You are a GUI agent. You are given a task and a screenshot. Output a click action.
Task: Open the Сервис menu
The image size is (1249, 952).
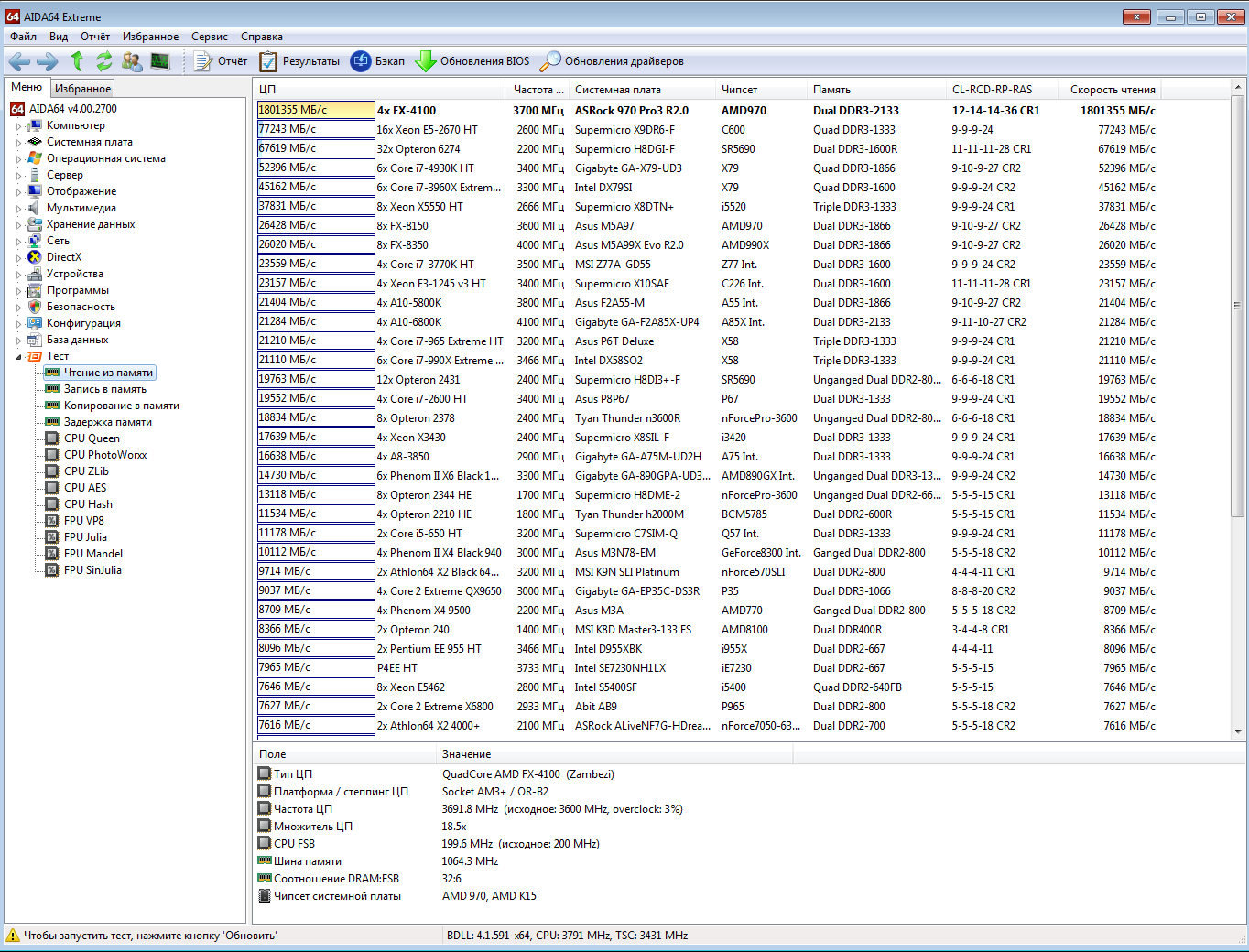click(209, 37)
